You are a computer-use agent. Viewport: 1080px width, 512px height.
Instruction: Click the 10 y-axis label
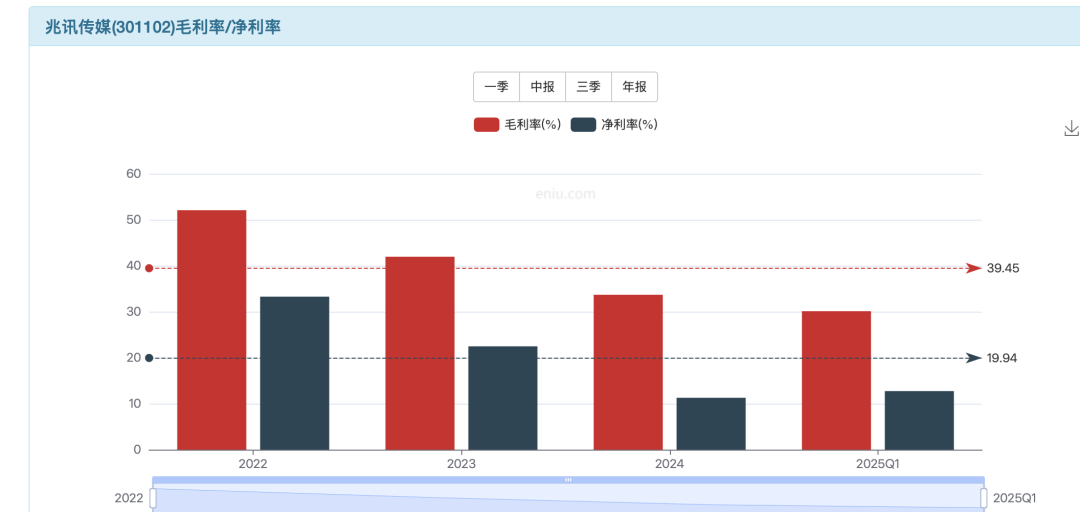134,405
